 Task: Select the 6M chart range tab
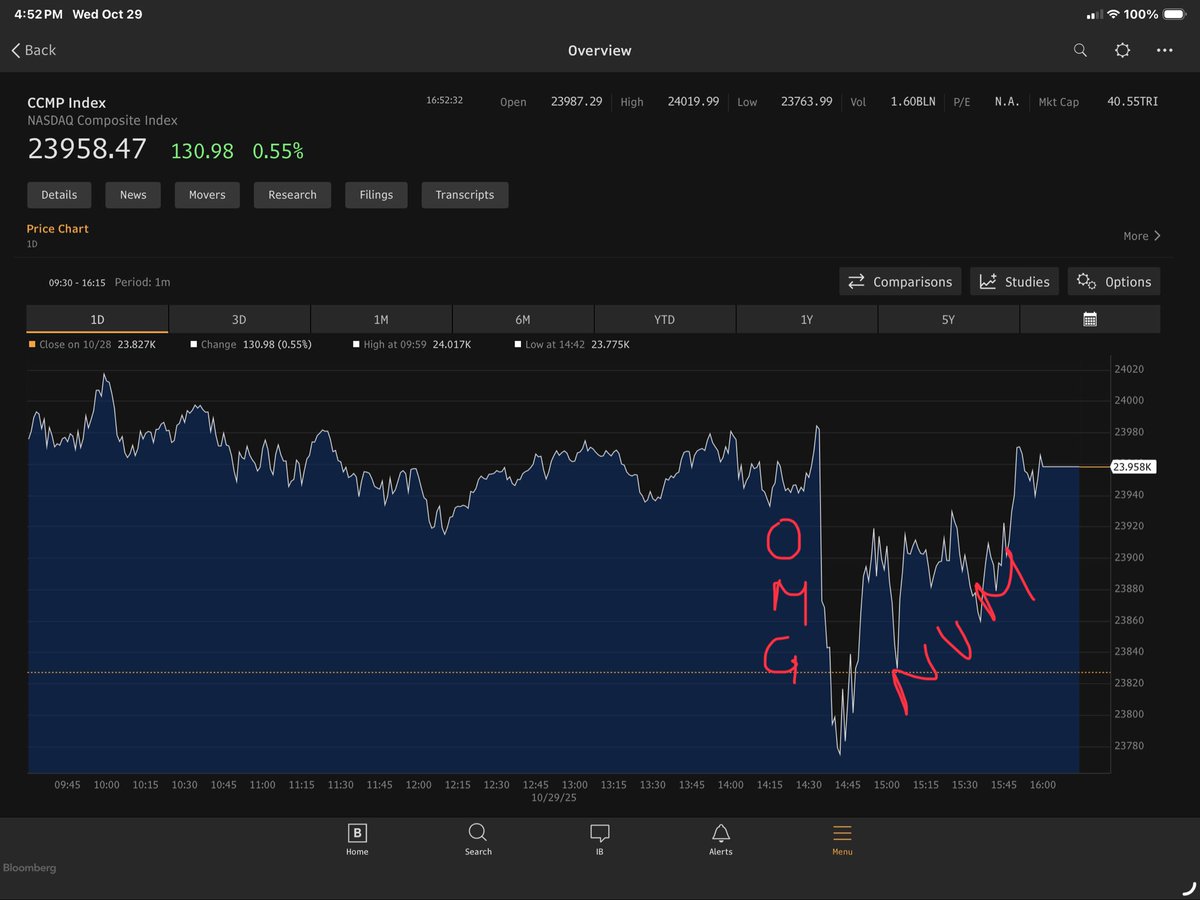pyautogui.click(x=523, y=319)
